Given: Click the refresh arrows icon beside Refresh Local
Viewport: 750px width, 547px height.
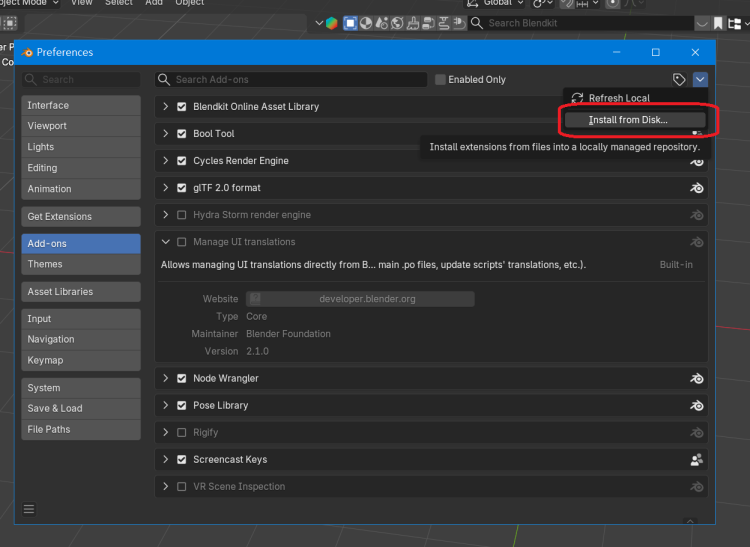Looking at the screenshot, I should (577, 98).
